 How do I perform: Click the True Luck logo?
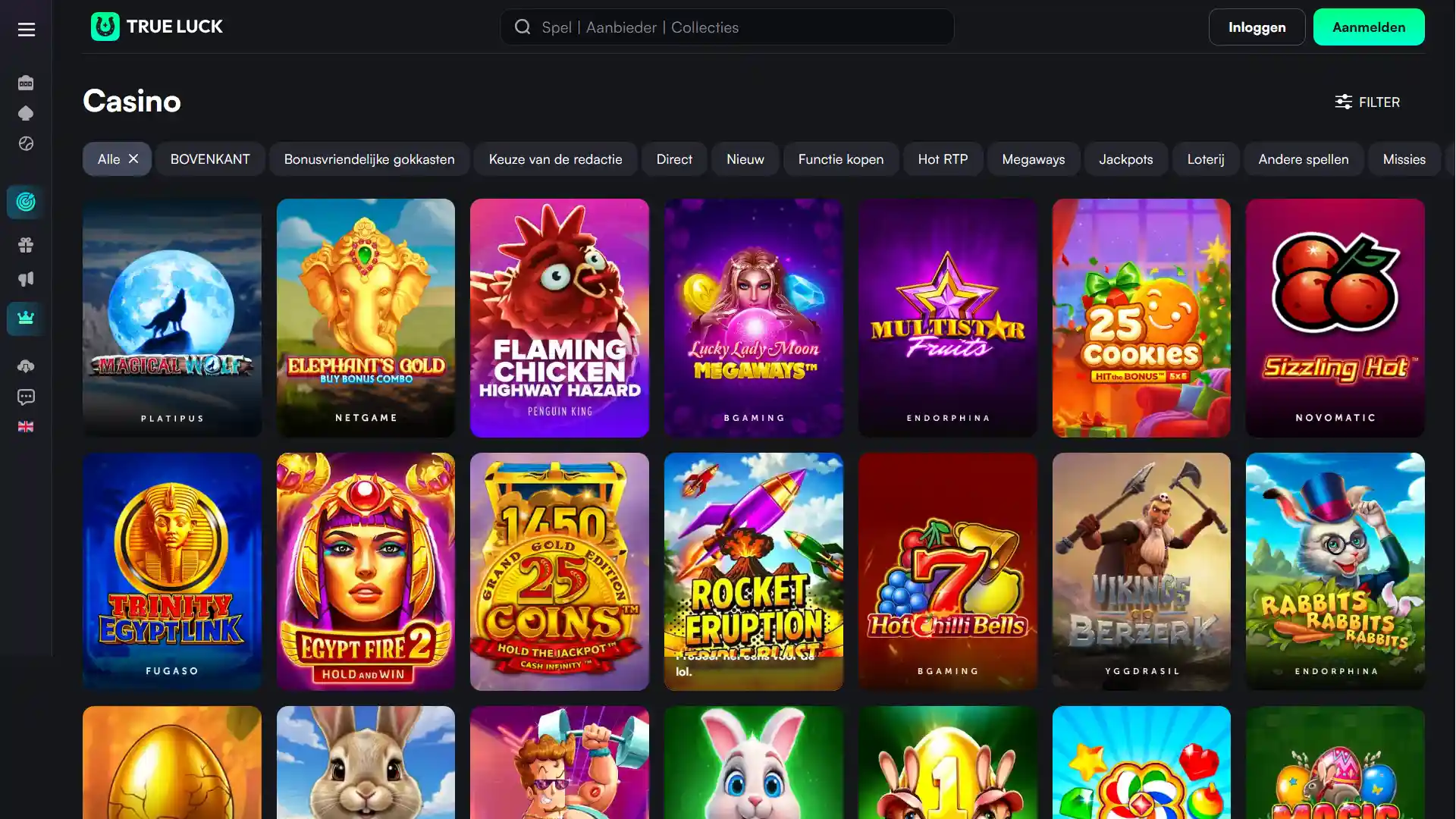point(157,27)
